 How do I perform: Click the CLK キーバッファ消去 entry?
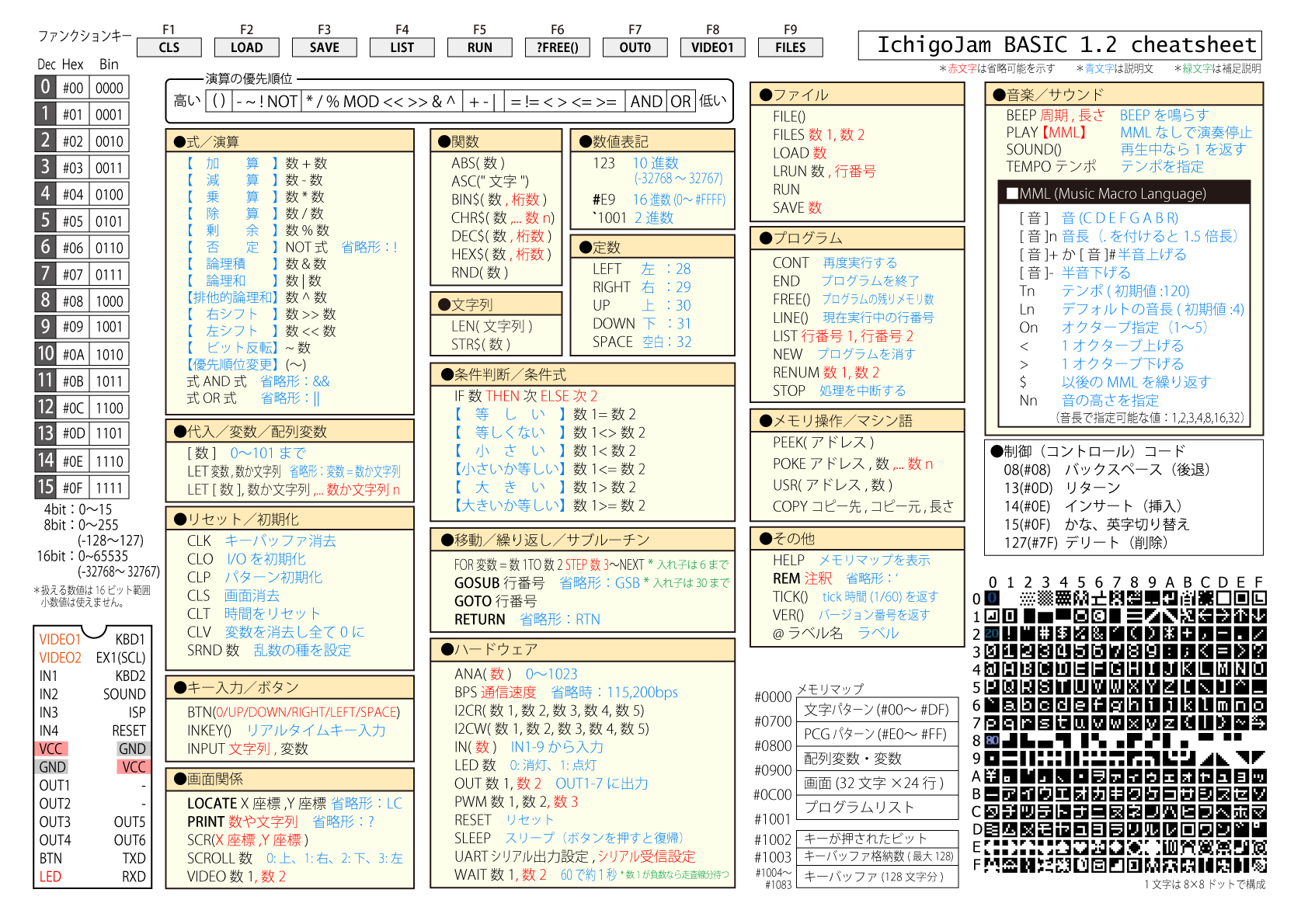pos(262,541)
